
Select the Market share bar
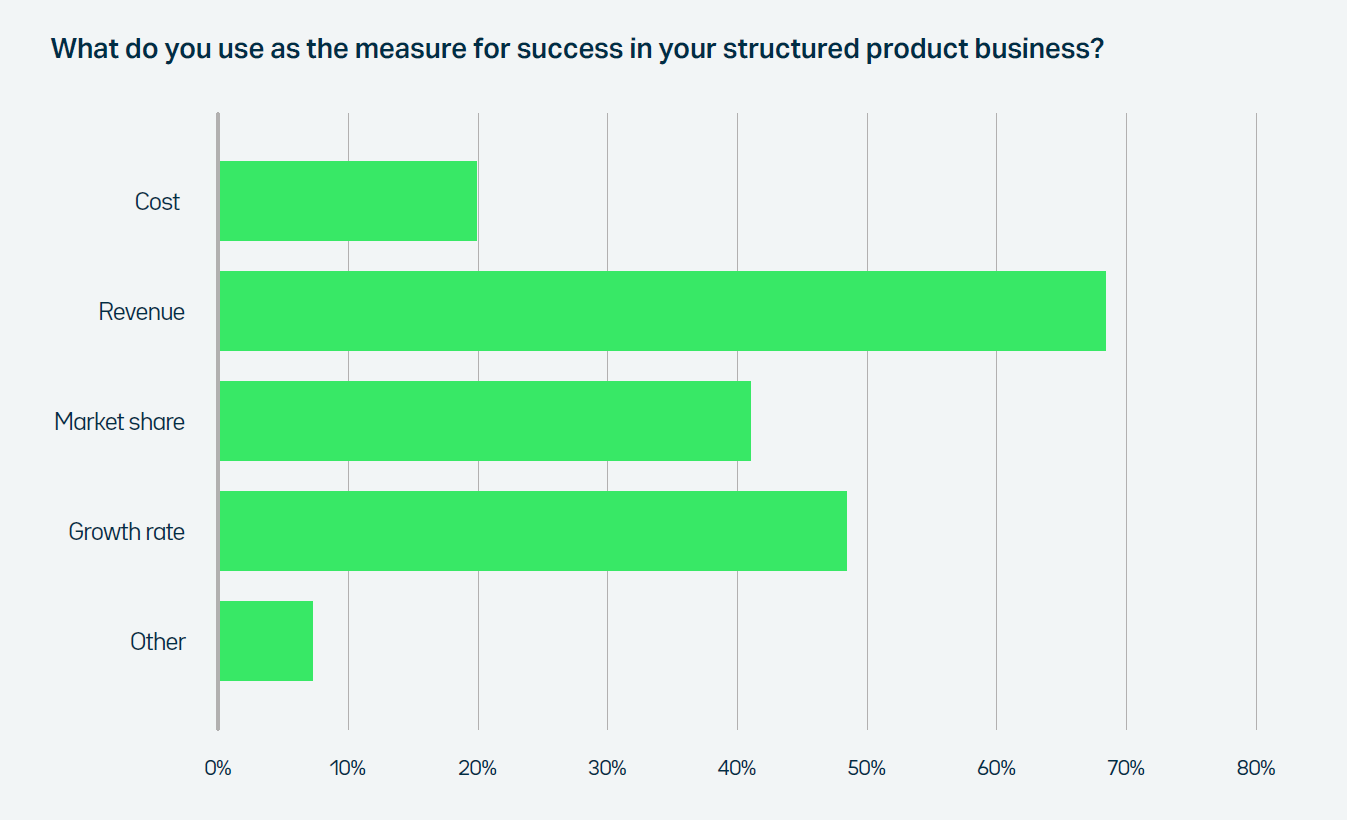pos(485,421)
